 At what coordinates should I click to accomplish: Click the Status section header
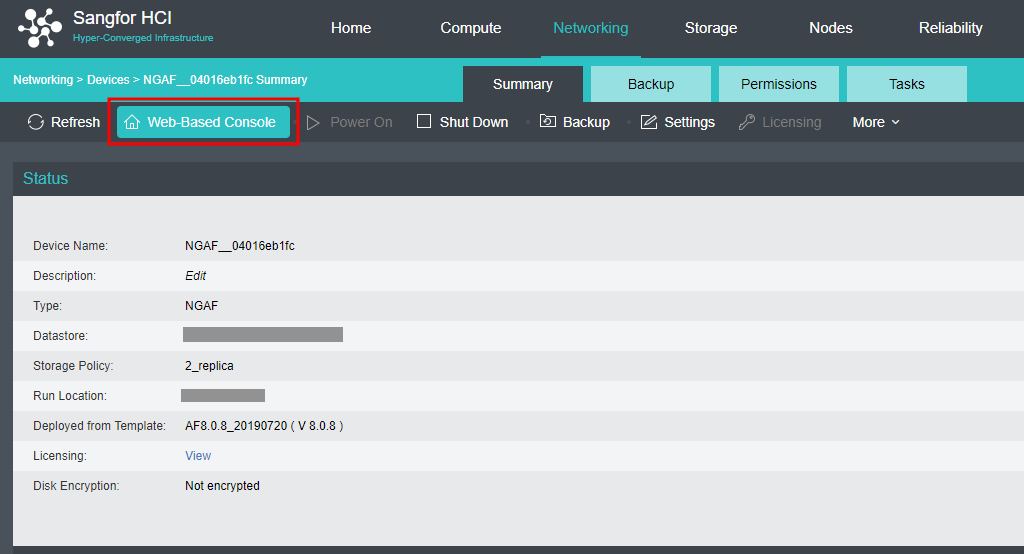pos(45,178)
